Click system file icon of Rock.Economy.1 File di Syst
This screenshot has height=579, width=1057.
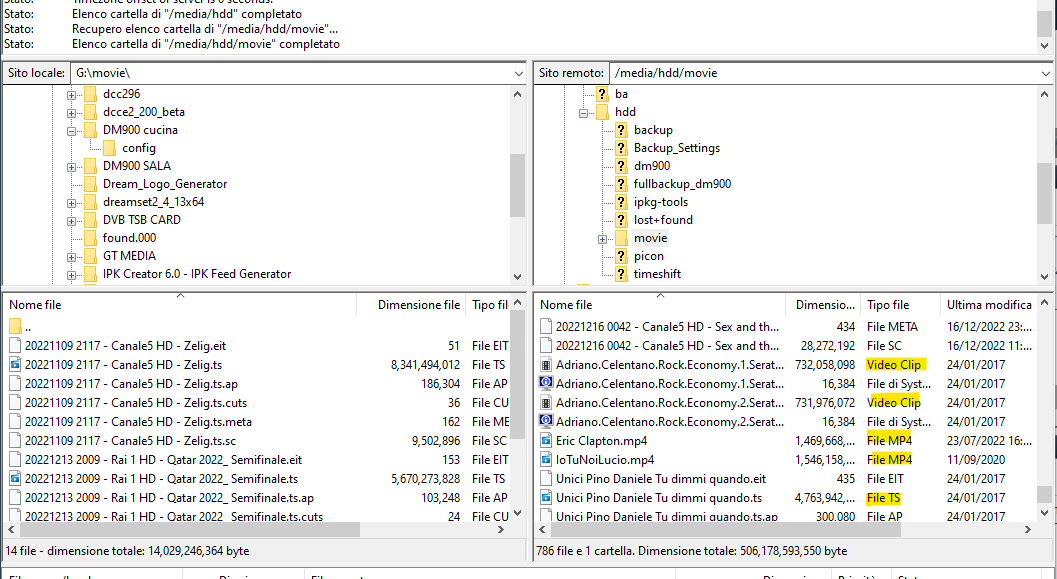pyautogui.click(x=547, y=384)
